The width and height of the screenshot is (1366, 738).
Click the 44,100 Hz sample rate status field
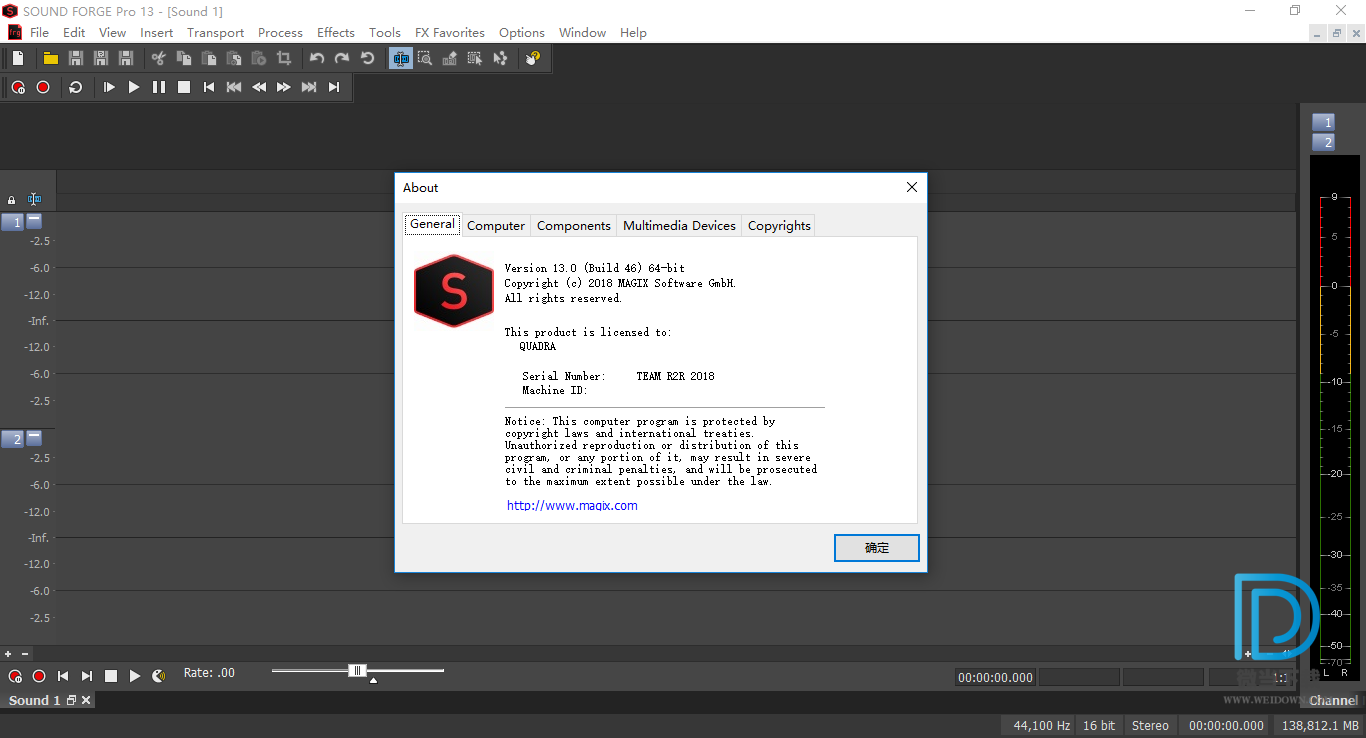(1041, 726)
